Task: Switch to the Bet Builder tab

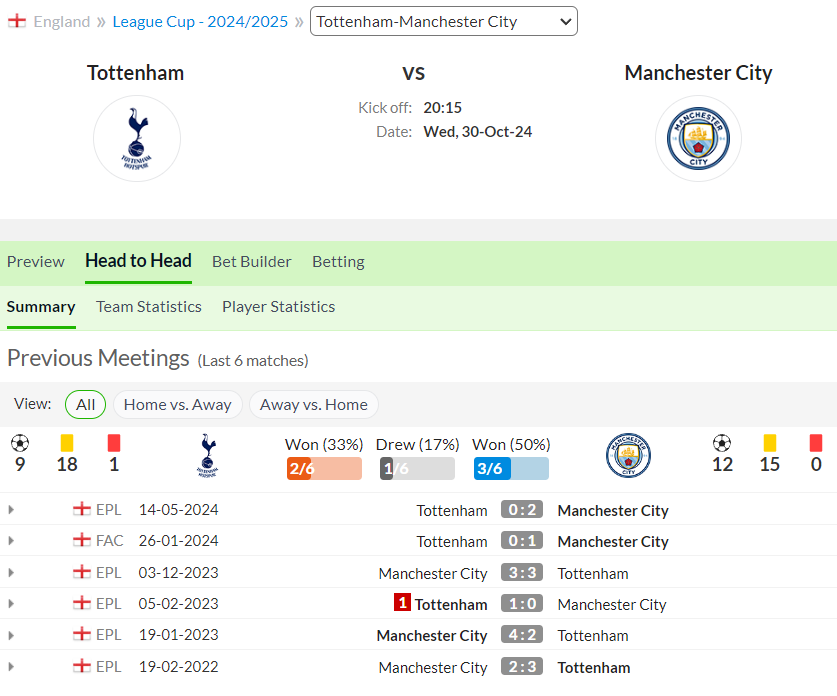Action: (x=251, y=262)
